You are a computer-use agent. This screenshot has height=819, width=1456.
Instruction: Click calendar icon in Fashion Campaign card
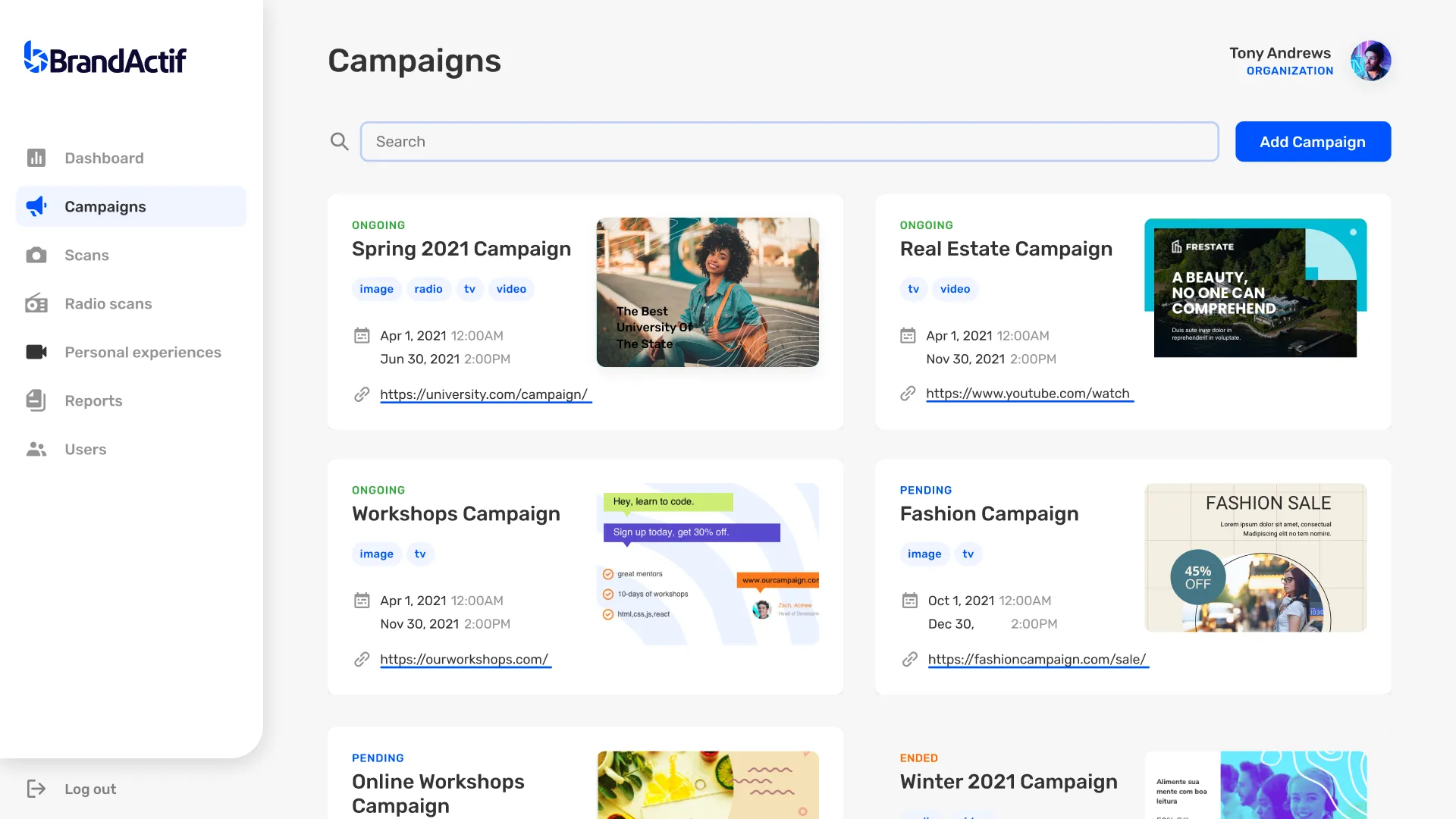point(910,601)
